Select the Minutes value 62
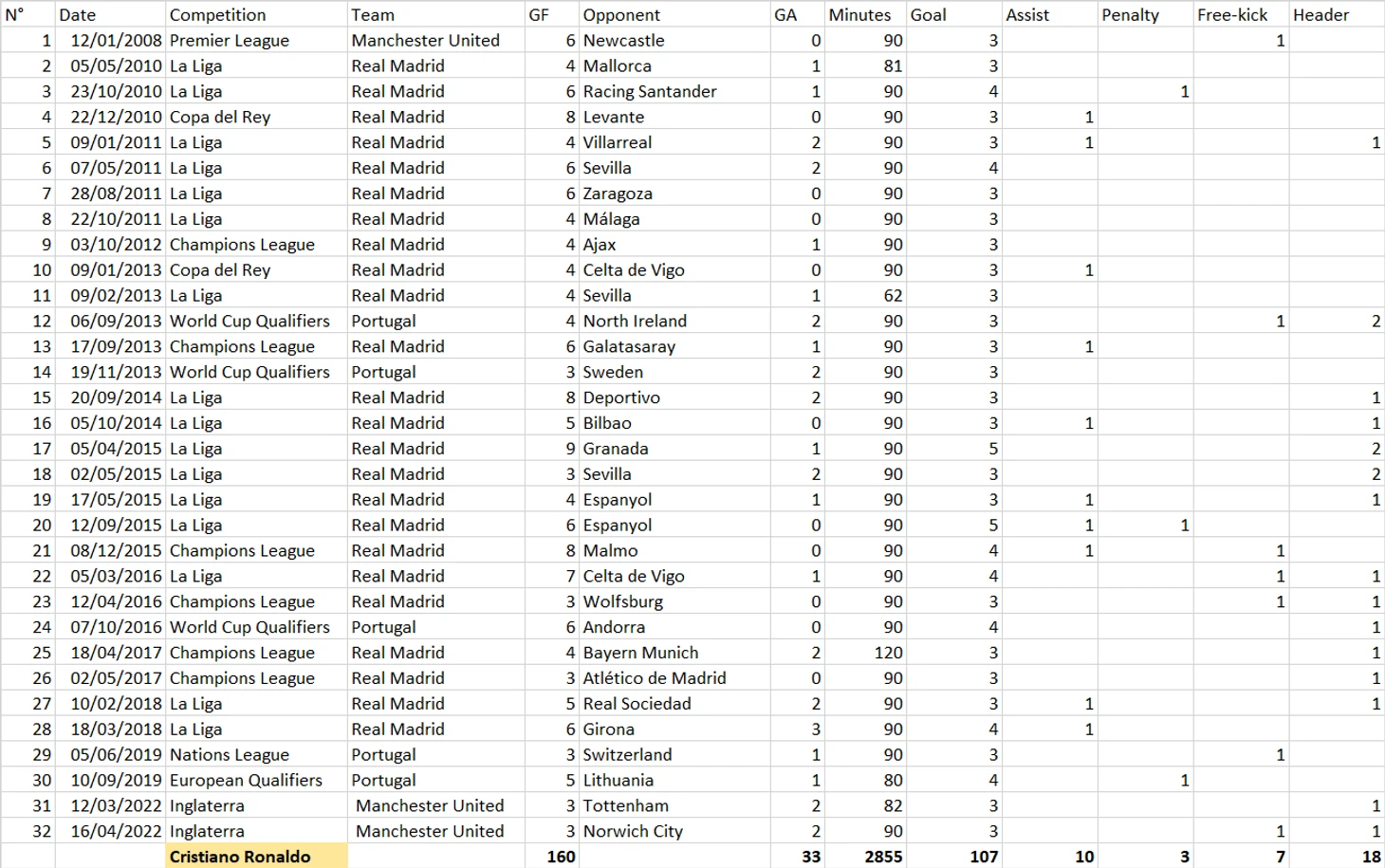 pyautogui.click(x=865, y=295)
